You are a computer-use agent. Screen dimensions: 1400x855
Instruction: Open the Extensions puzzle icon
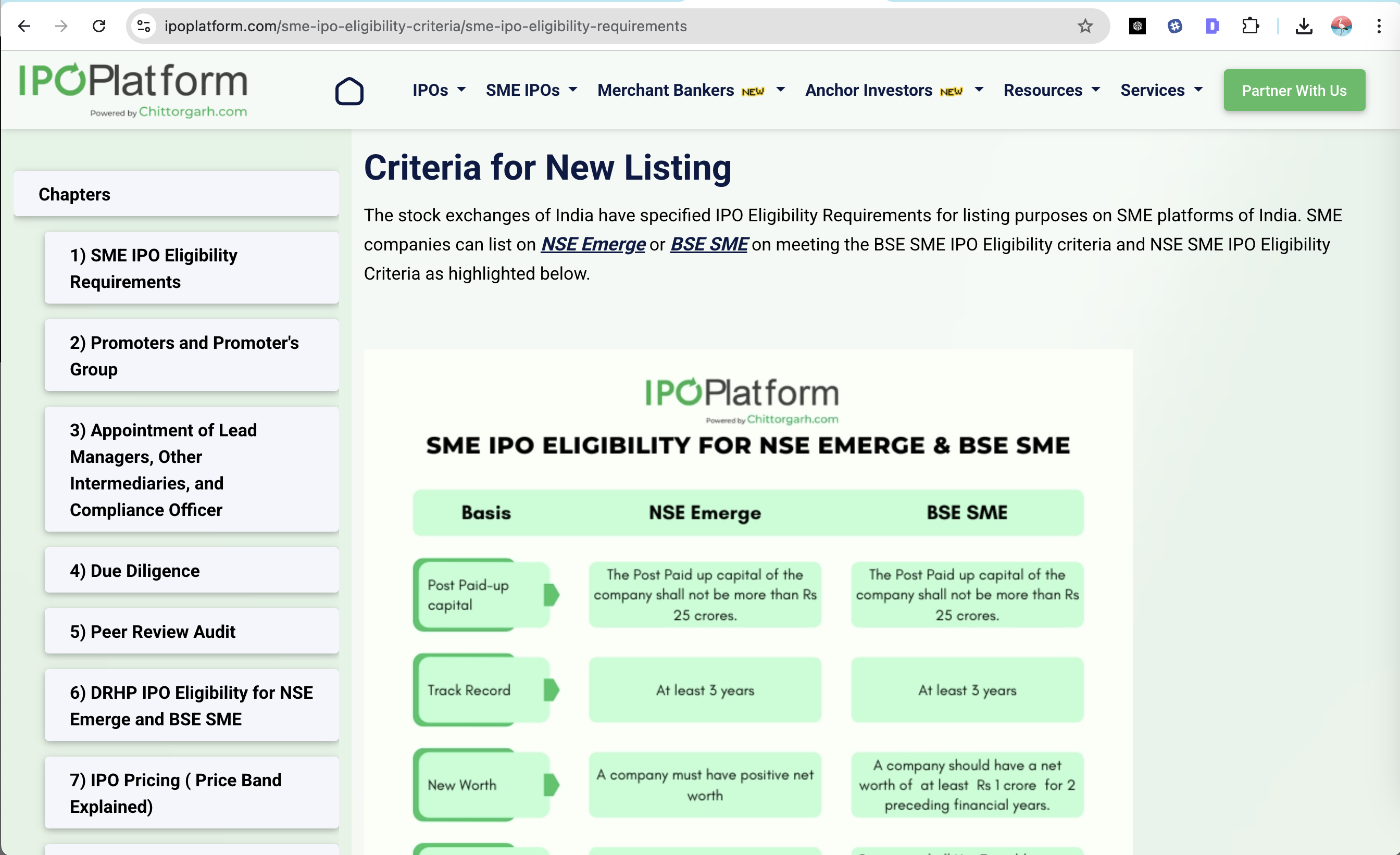(1250, 26)
